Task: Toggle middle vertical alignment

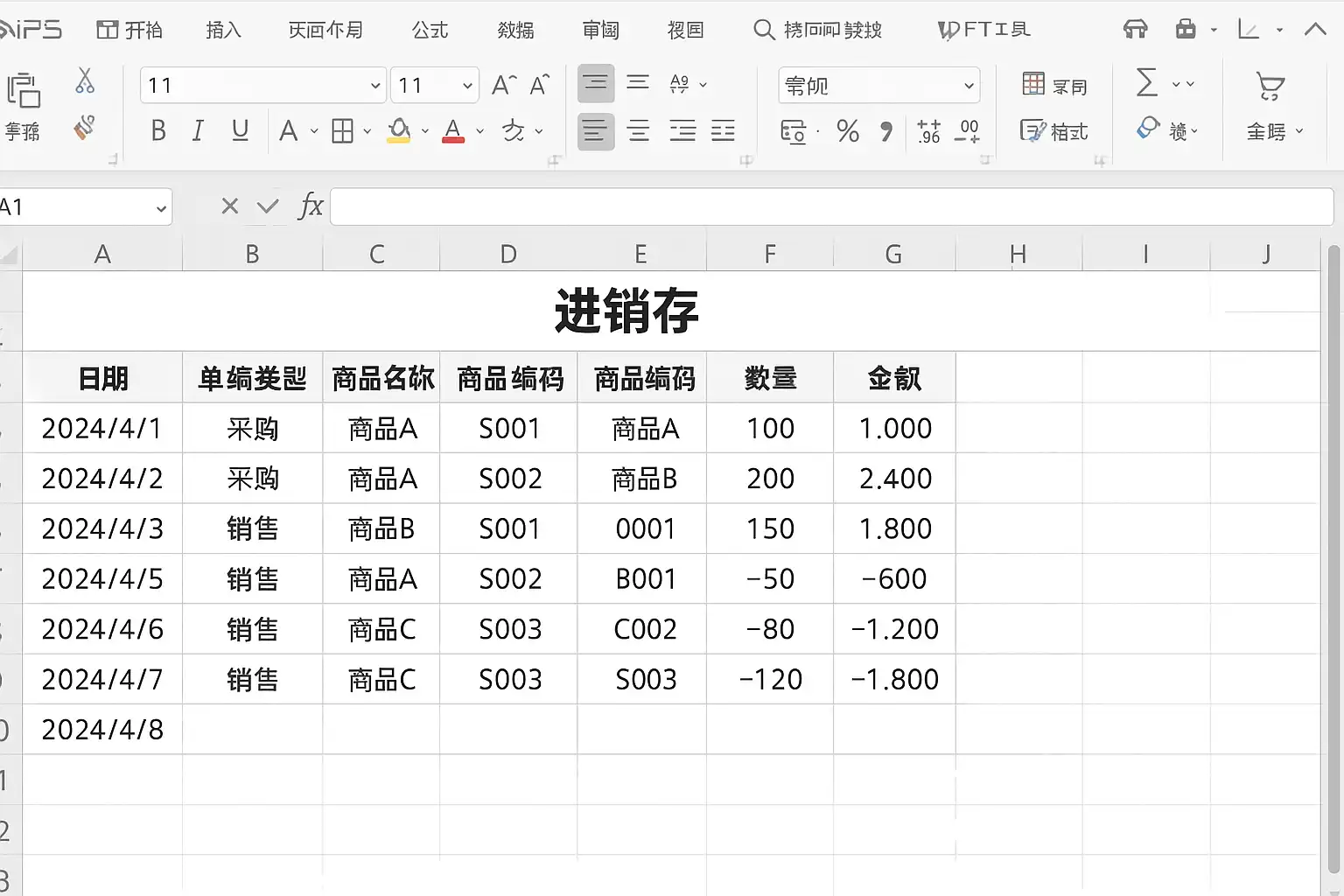Action: coord(638,83)
